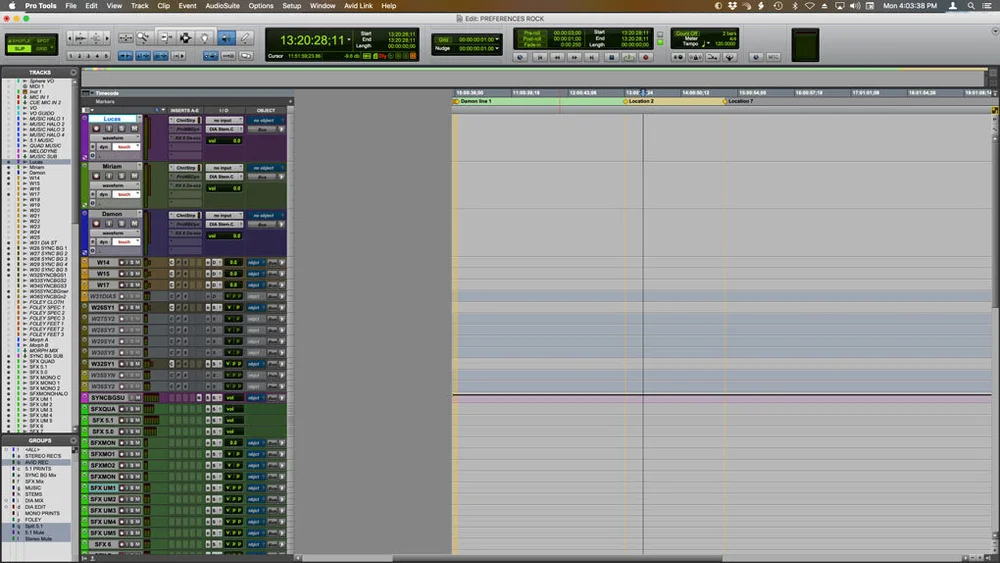Viewport: 1000px width, 563px height.
Task: Click the Damon track name
Action: click(112, 214)
